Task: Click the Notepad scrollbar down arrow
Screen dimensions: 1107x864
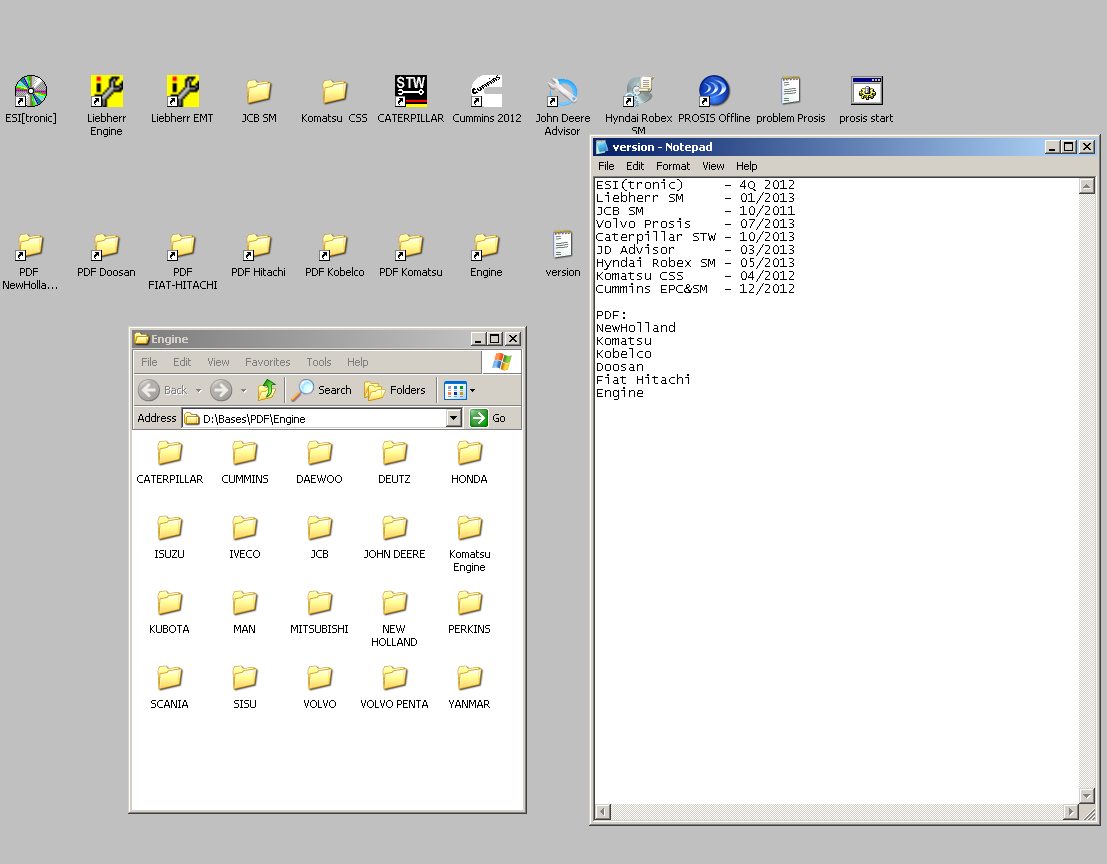Action: tap(1087, 796)
